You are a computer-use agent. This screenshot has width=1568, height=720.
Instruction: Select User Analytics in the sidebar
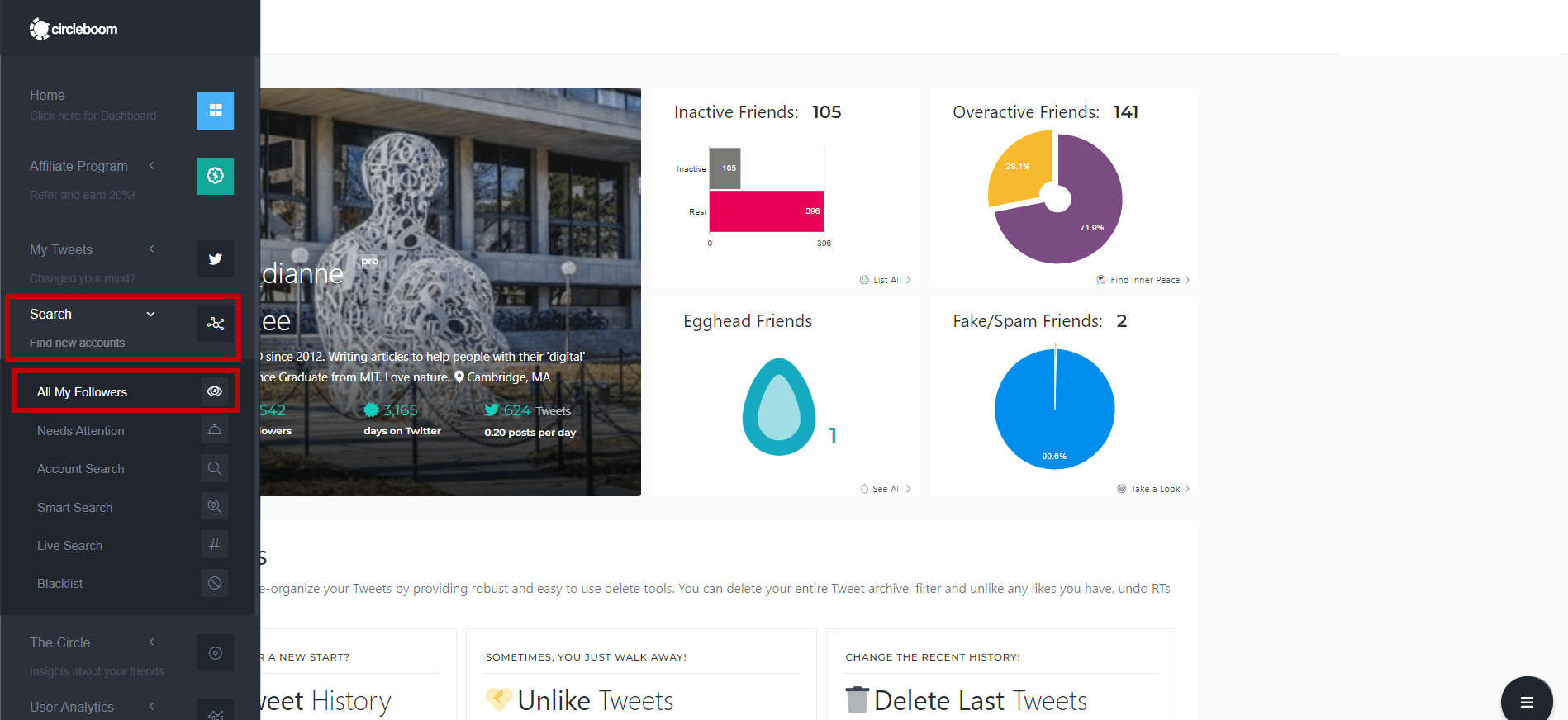coord(71,707)
